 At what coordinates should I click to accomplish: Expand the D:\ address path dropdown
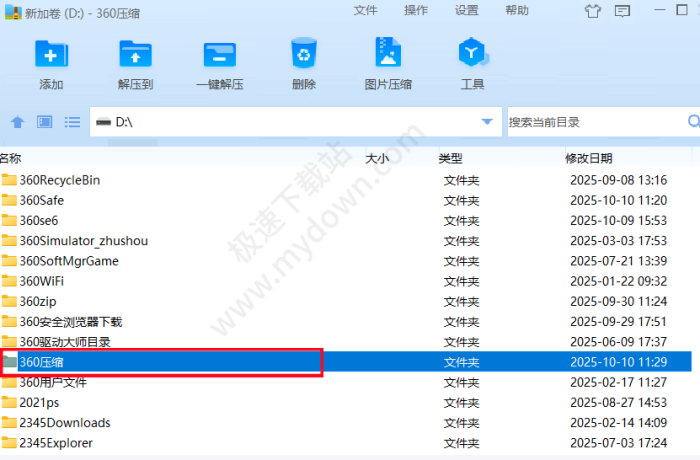coord(487,122)
